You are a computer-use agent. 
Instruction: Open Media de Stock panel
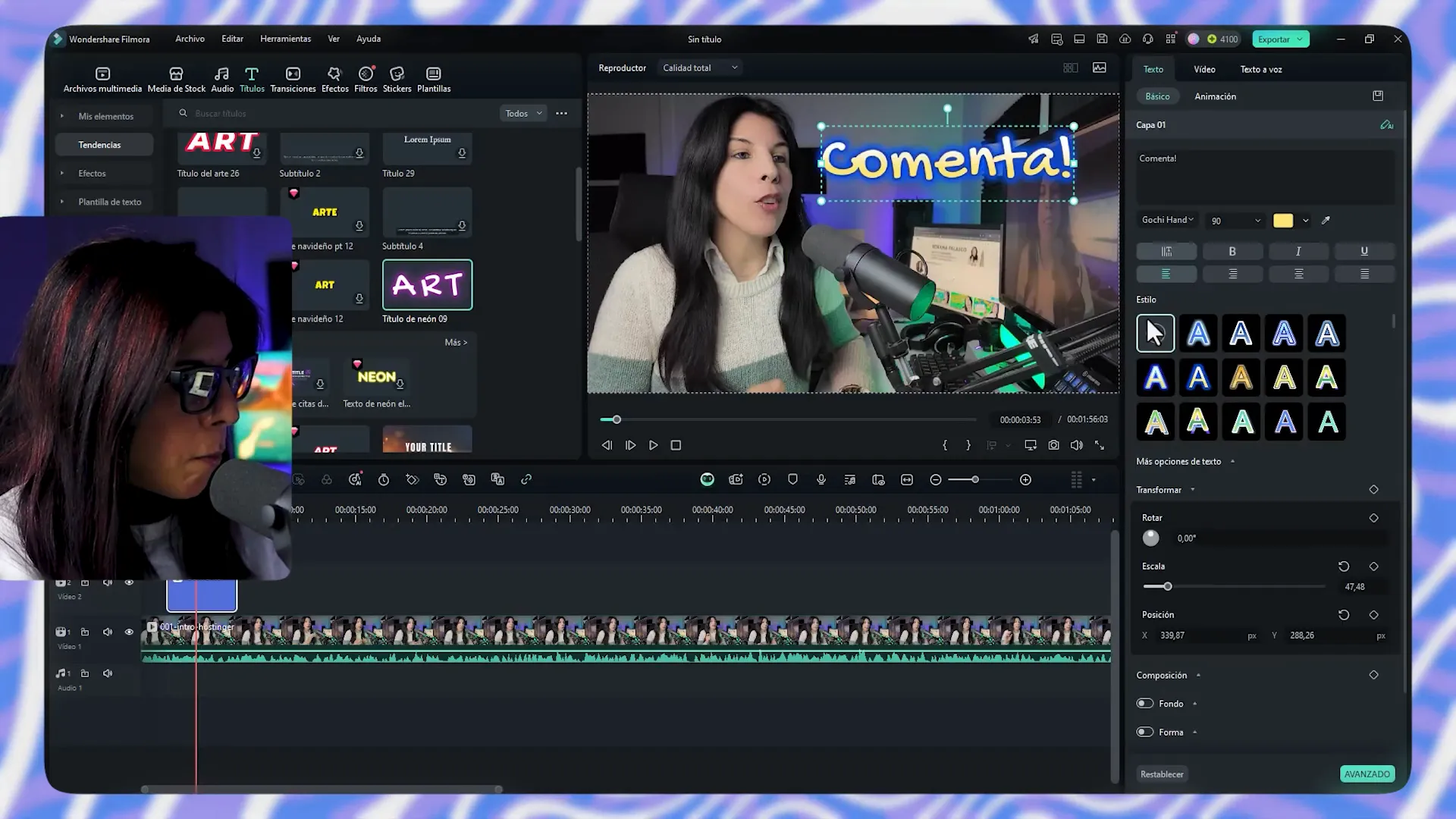176,80
